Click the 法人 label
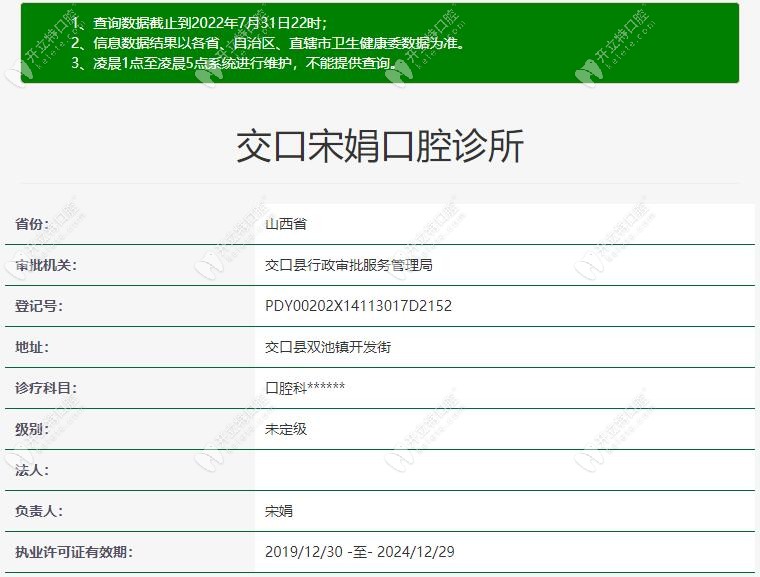 pos(32,470)
